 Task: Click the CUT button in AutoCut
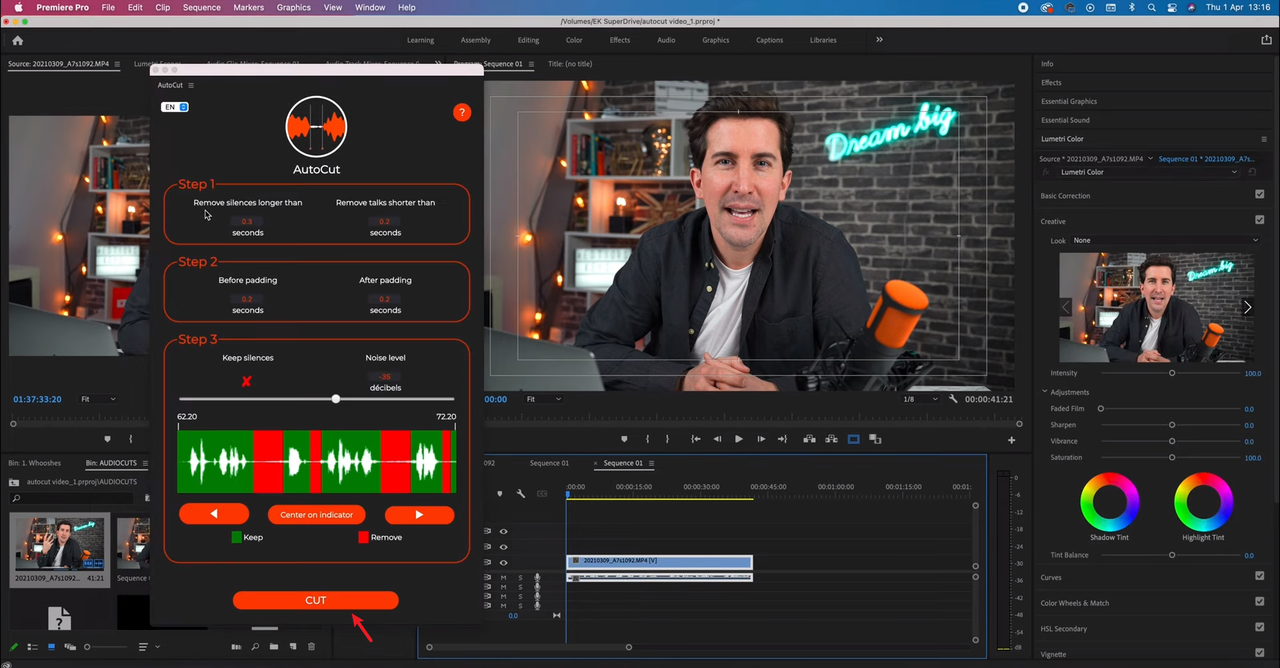click(x=315, y=600)
